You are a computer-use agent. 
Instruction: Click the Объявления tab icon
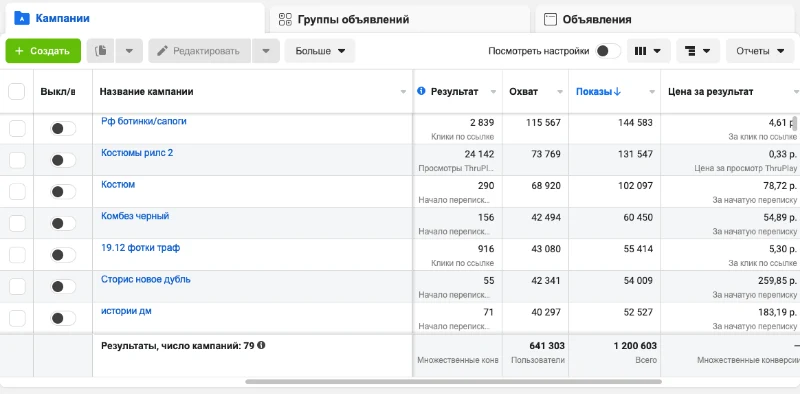tap(550, 19)
